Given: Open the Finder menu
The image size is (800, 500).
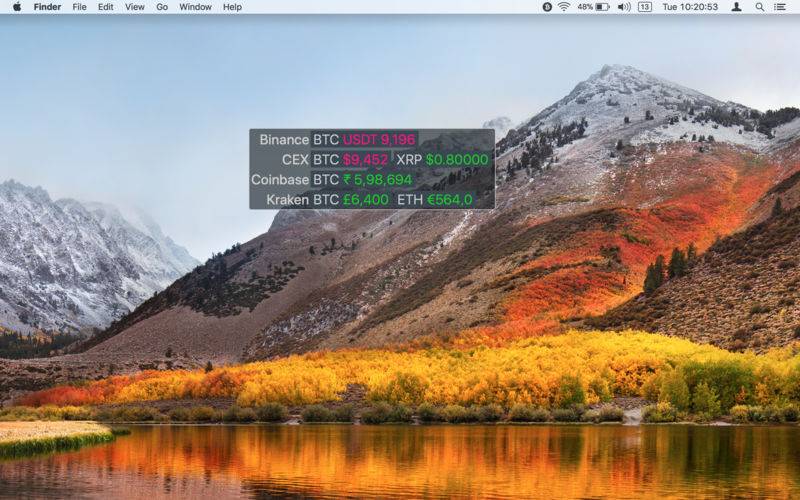Looking at the screenshot, I should click(47, 7).
